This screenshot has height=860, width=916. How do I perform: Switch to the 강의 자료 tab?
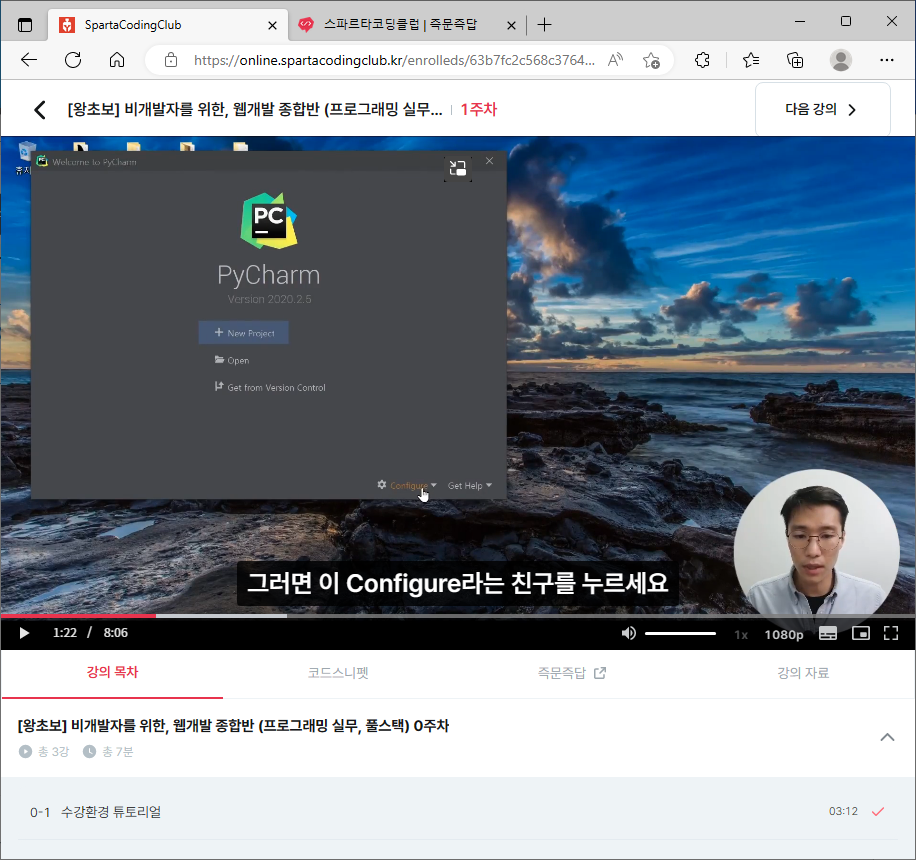(x=803, y=673)
